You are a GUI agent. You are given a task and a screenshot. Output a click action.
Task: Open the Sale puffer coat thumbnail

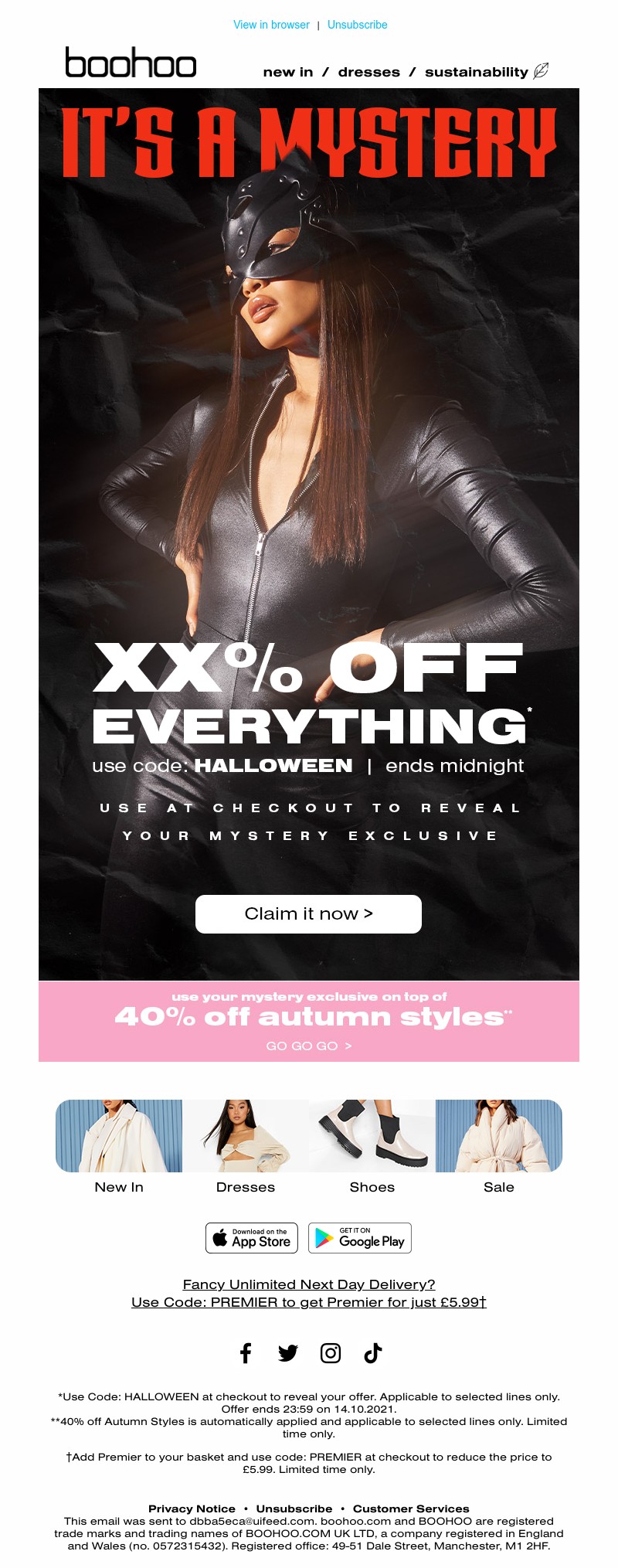(x=499, y=1136)
